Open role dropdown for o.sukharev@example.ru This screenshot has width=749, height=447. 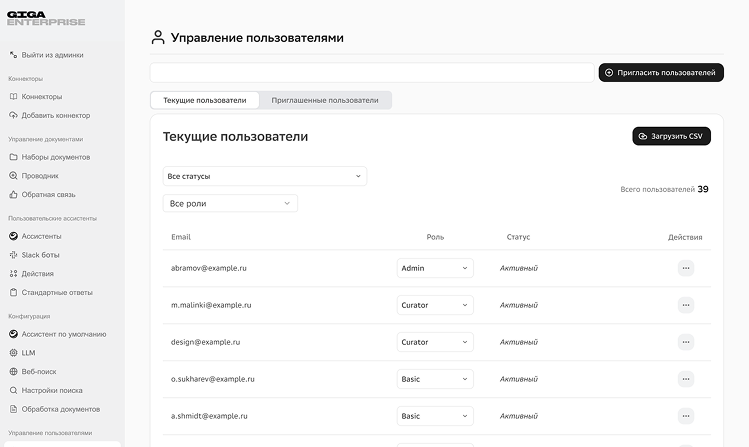435,379
